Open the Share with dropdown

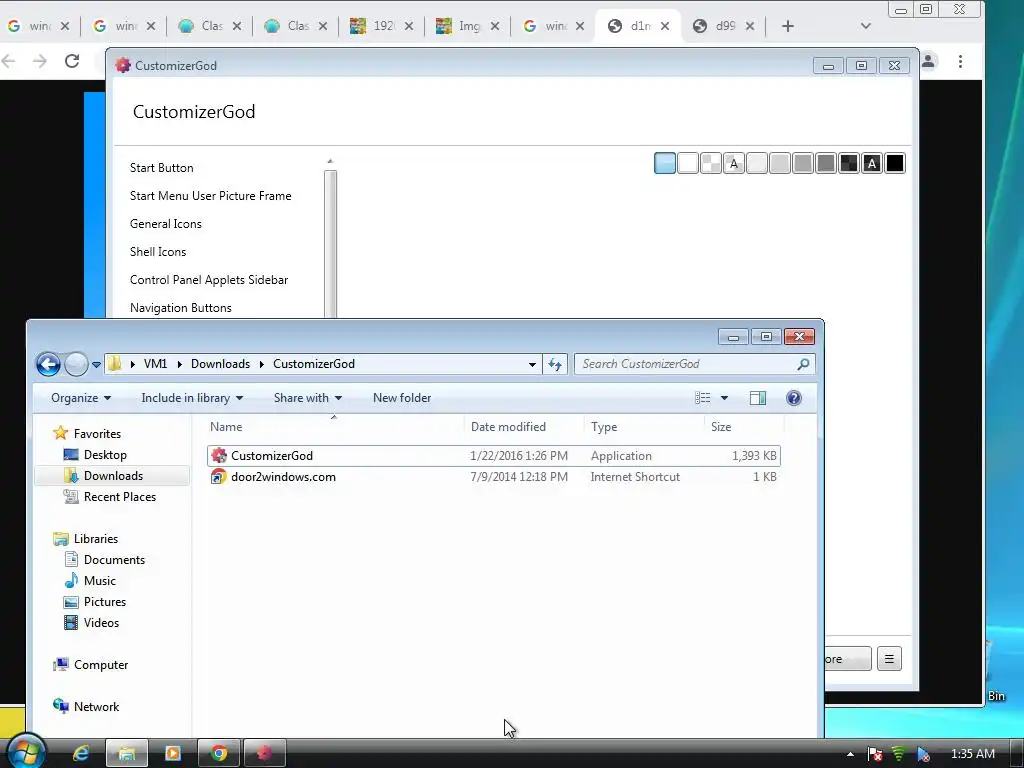point(308,398)
